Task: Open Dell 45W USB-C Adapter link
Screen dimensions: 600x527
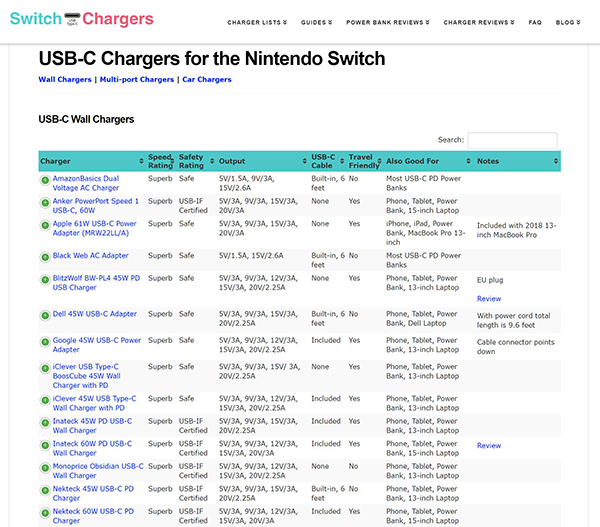Action: 95,314
